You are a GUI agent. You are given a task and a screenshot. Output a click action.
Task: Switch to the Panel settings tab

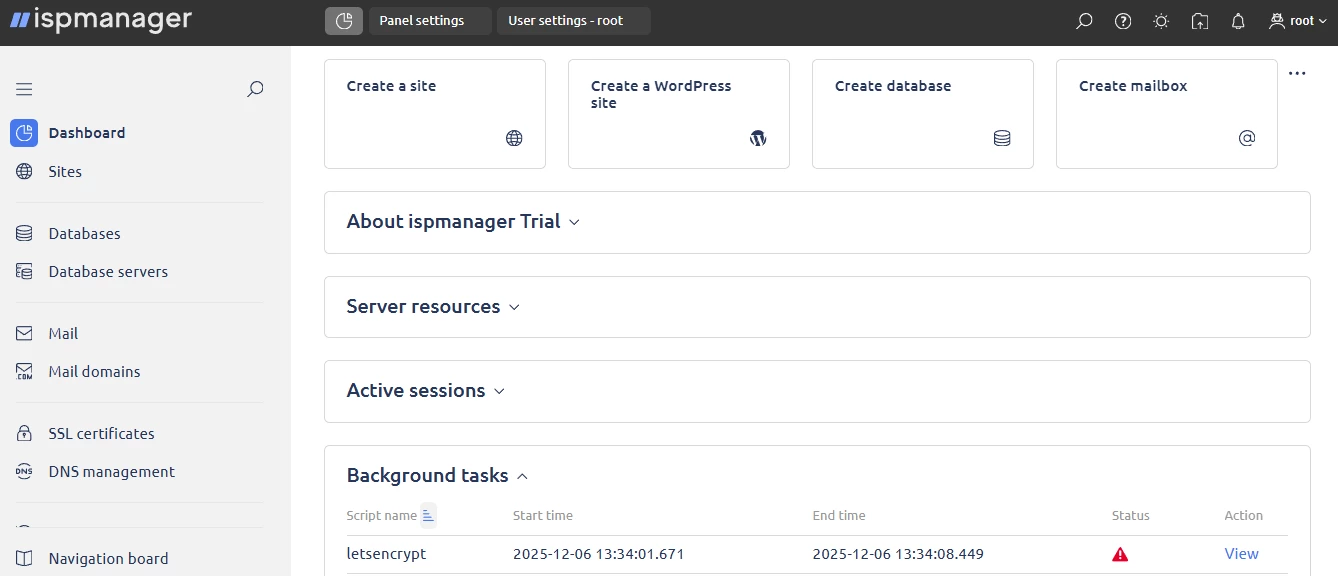point(429,20)
